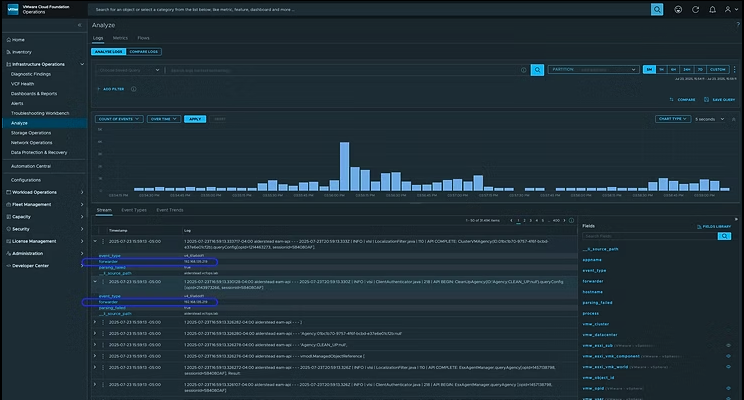The image size is (744, 400).
Task: Switch to the Metrics tab
Action: tap(120, 38)
